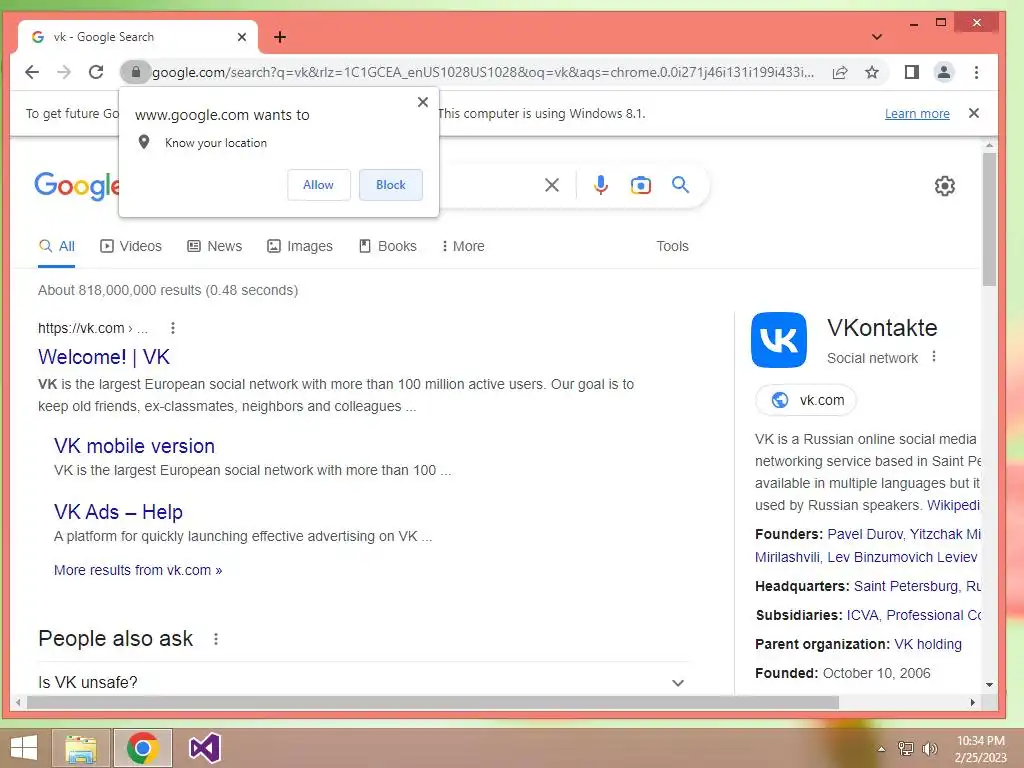Open the side panel icon
This screenshot has width=1024, height=768.
pyautogui.click(x=912, y=72)
